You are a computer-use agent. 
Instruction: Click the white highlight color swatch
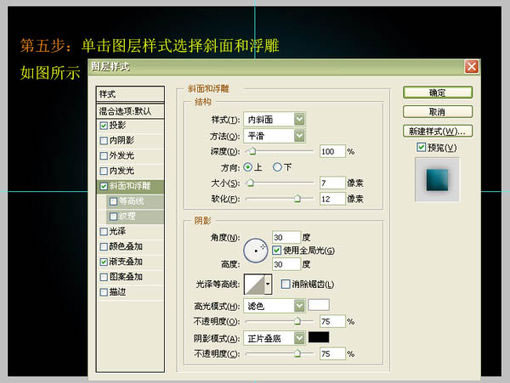tap(319, 305)
